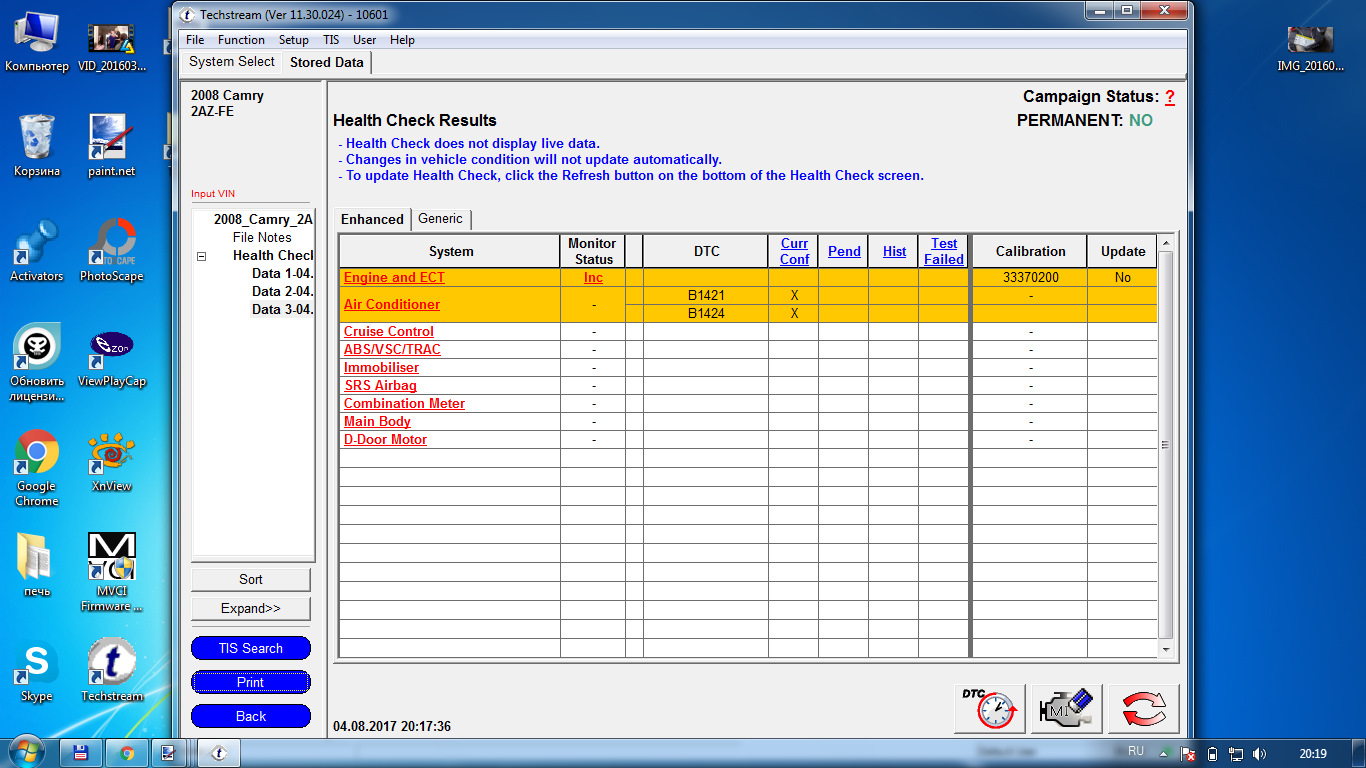
Task: Click the Windows Start button
Action: [27, 752]
